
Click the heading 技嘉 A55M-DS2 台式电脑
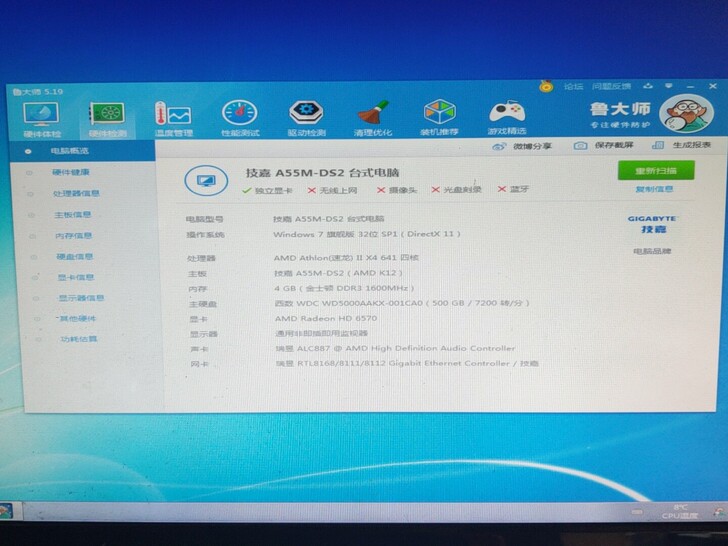pos(322,173)
